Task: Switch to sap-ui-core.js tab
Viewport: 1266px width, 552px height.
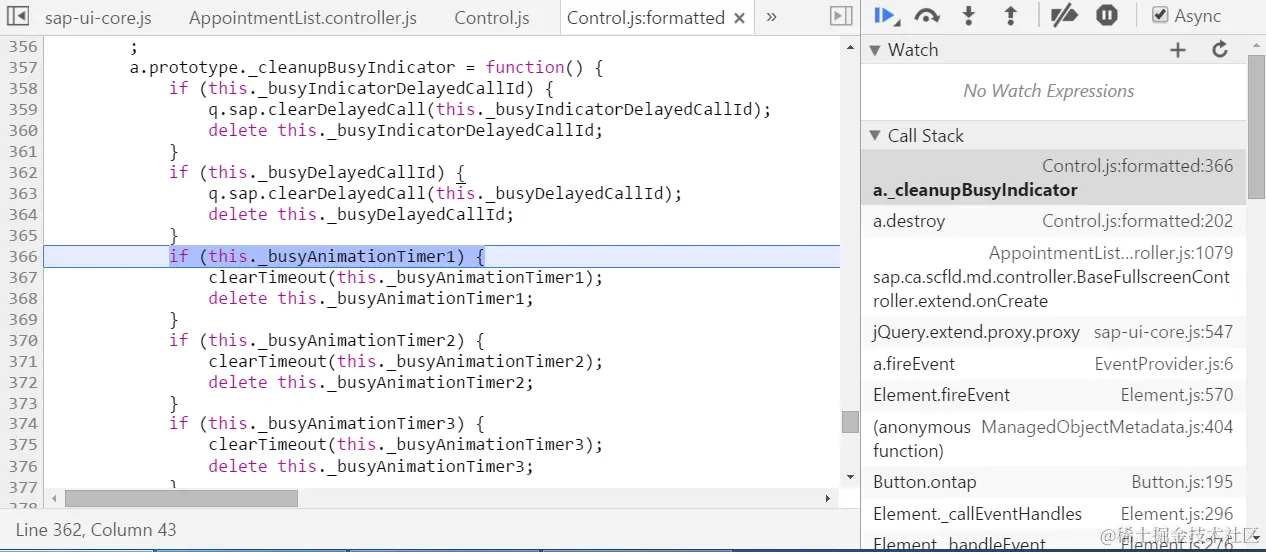Action: point(98,18)
